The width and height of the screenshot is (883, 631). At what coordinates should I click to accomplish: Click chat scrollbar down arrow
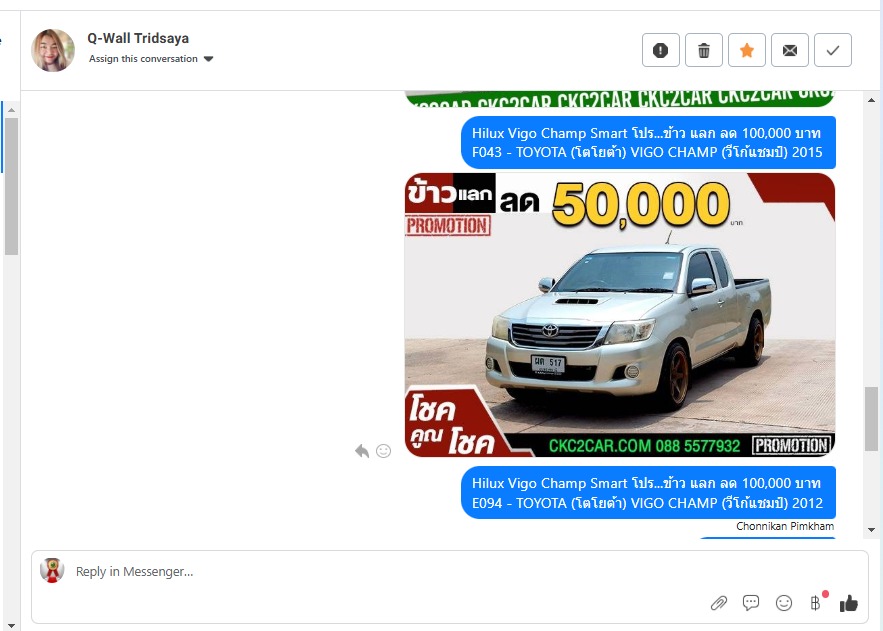coord(872,530)
